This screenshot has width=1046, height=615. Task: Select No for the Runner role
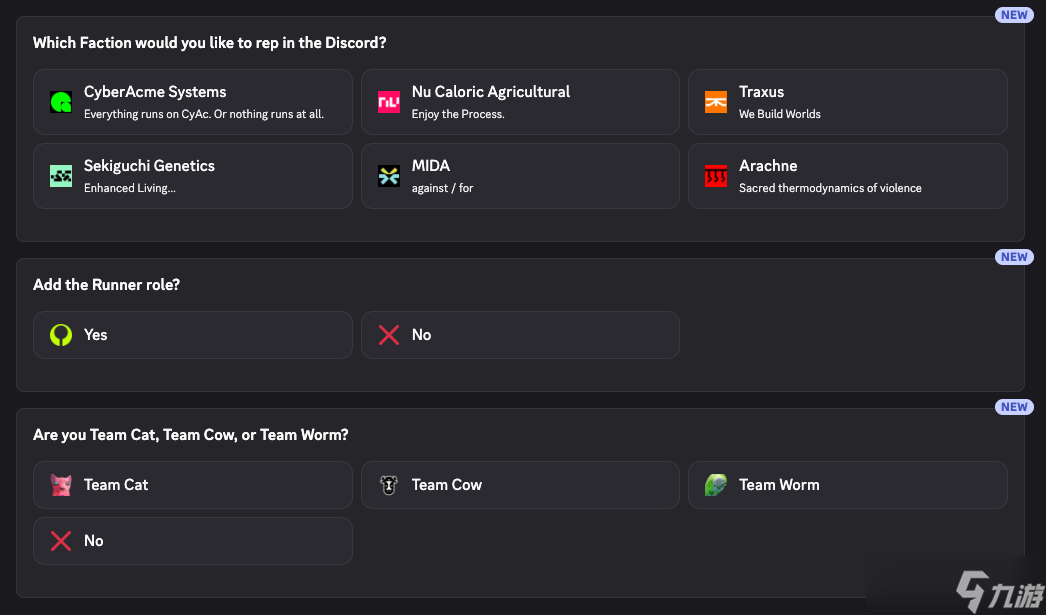click(520, 335)
